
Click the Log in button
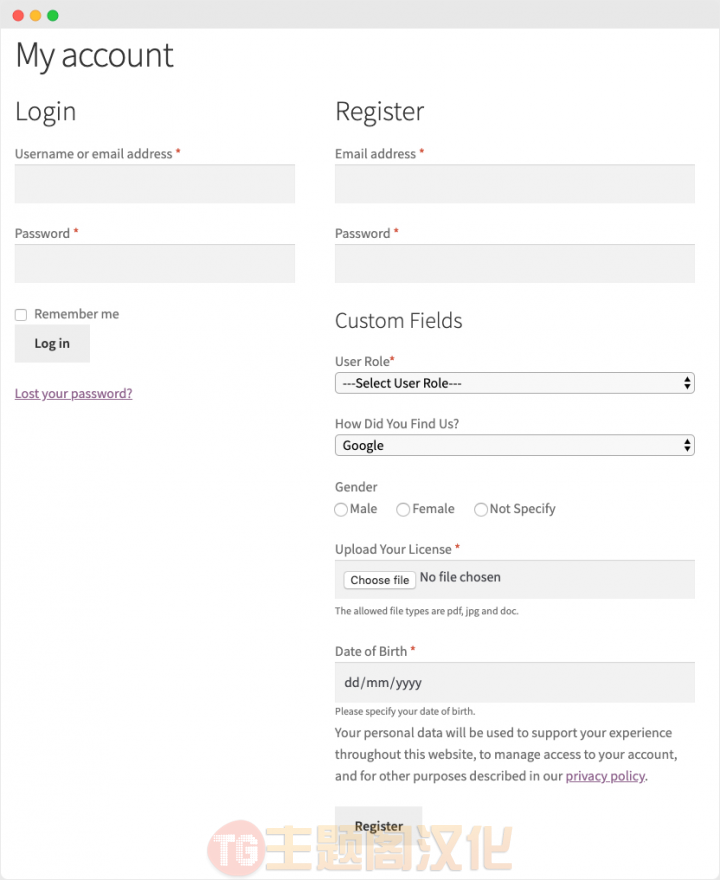(52, 343)
